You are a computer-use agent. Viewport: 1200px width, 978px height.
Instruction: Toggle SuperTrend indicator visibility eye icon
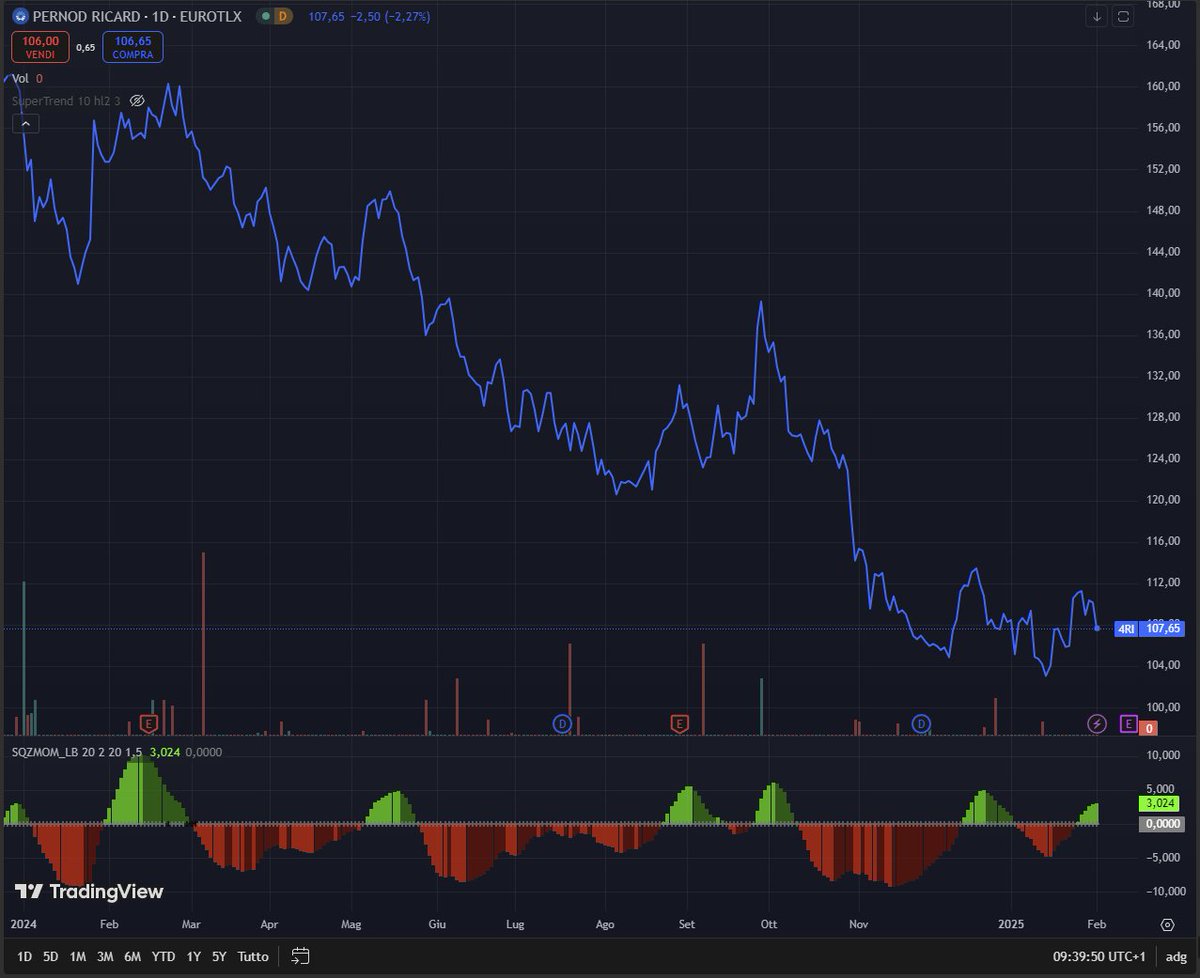coord(138,101)
